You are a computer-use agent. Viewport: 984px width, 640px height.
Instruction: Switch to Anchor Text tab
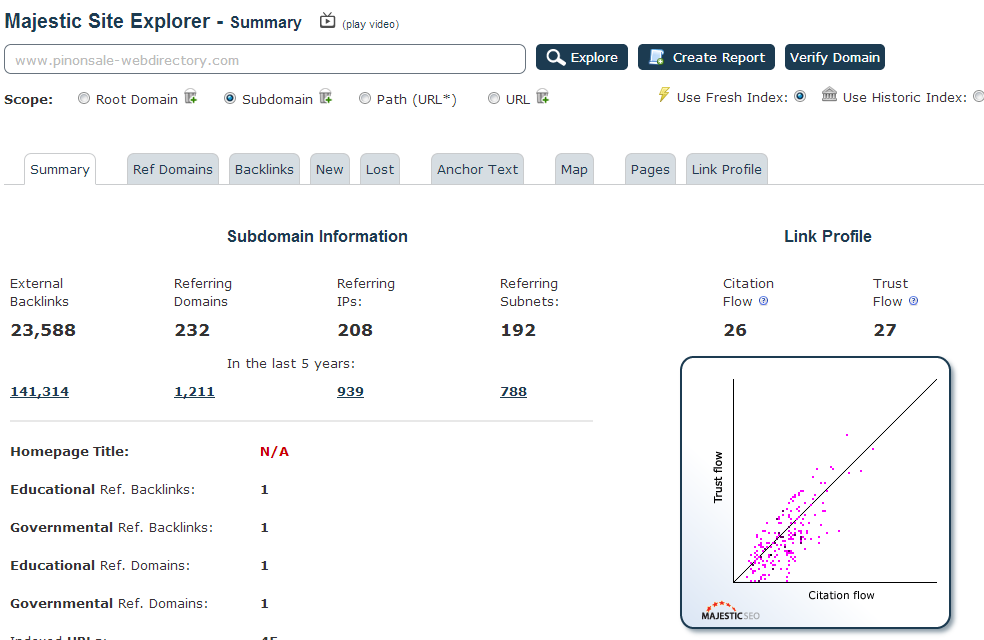click(x=478, y=169)
